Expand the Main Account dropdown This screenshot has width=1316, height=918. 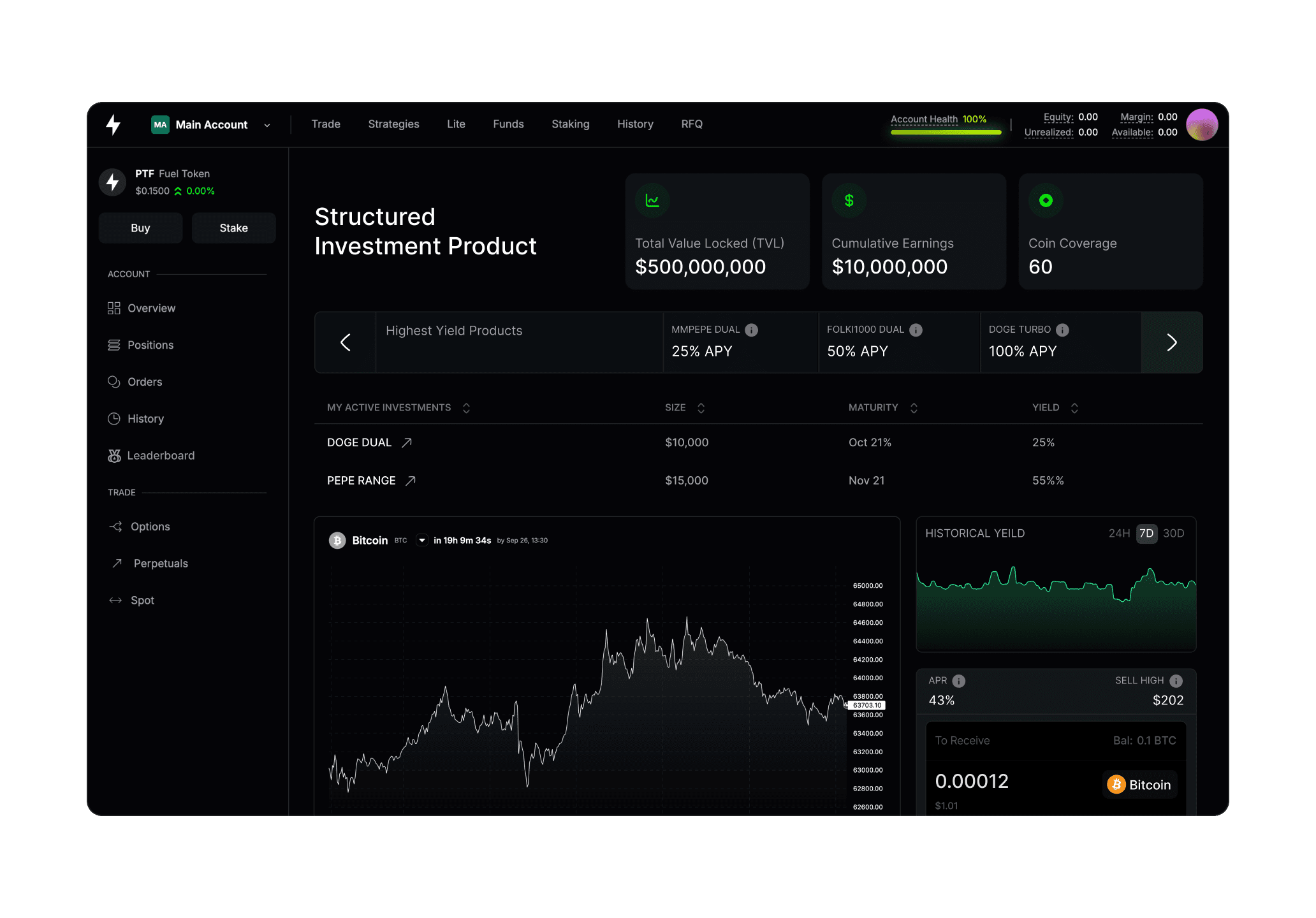pyautogui.click(x=267, y=125)
